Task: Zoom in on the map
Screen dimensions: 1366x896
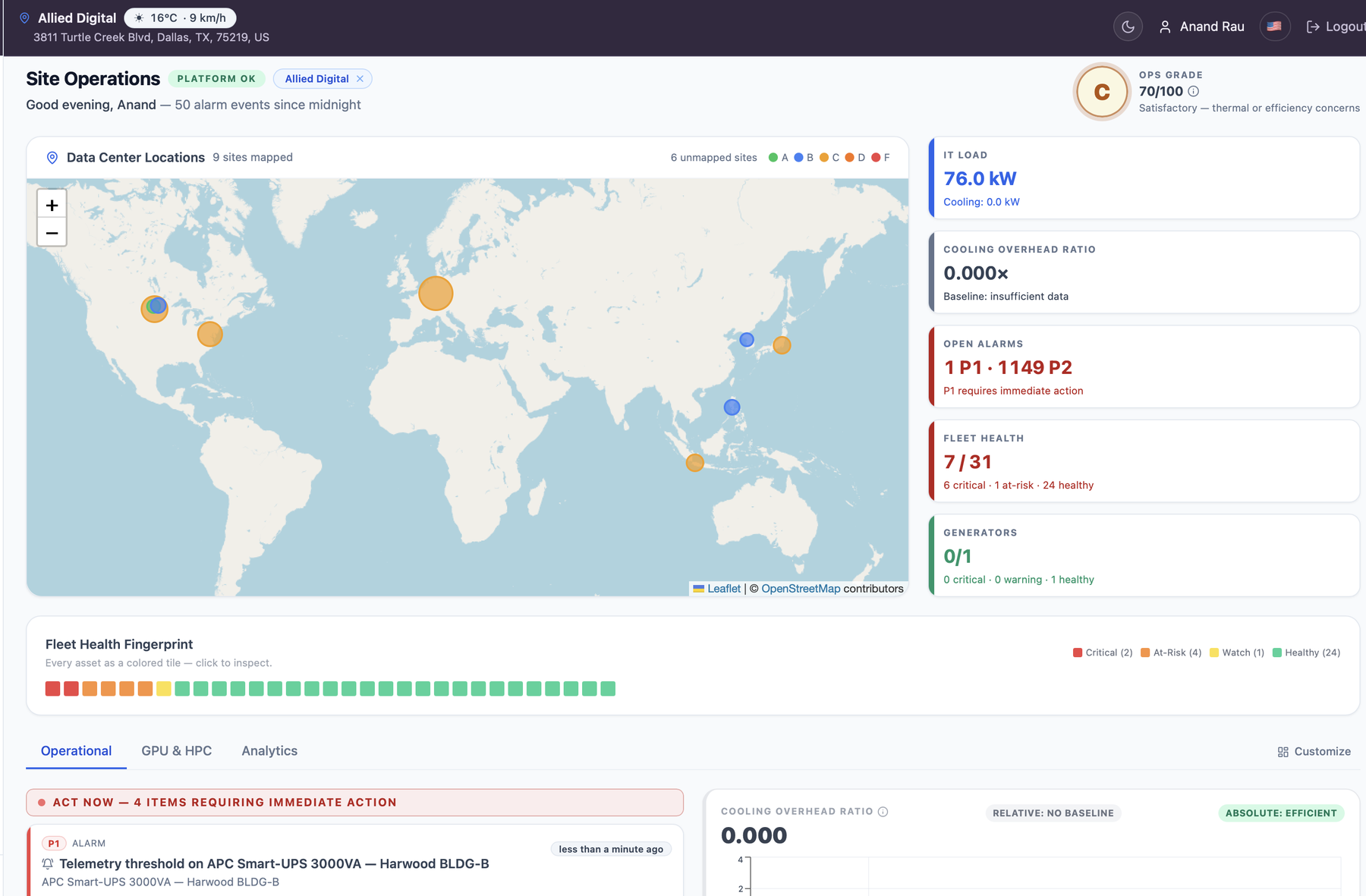Action: [52, 205]
